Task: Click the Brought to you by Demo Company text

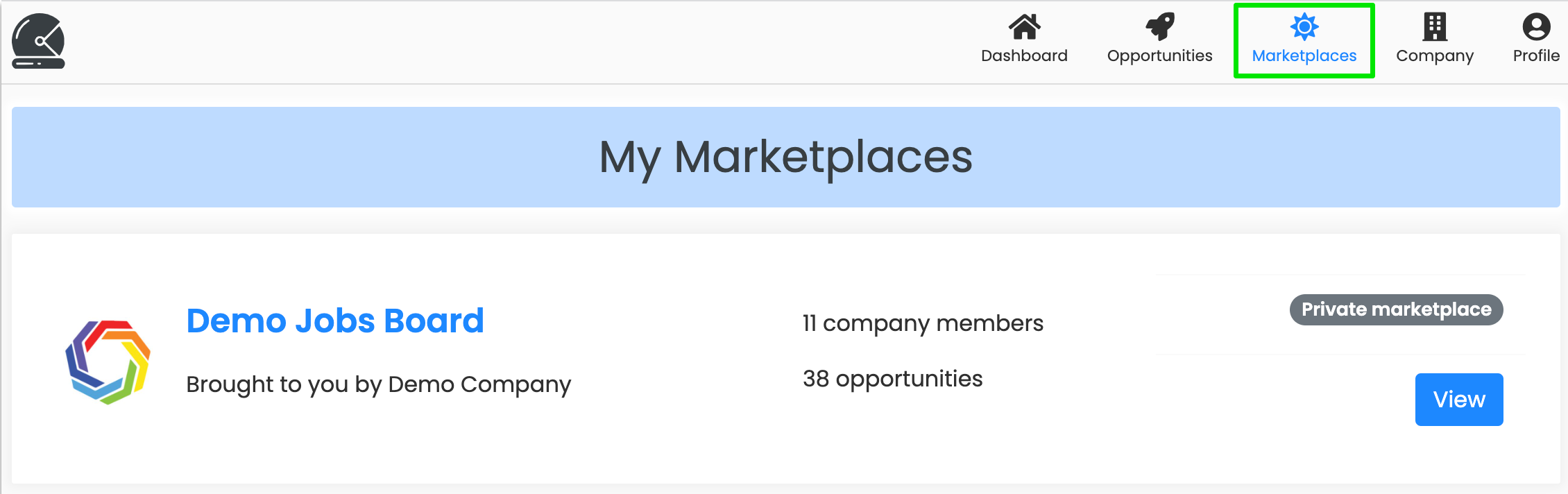Action: pyautogui.click(x=378, y=384)
